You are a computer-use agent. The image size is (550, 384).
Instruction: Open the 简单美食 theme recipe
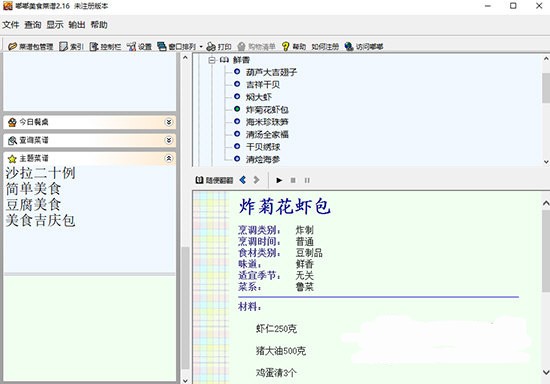33,189
